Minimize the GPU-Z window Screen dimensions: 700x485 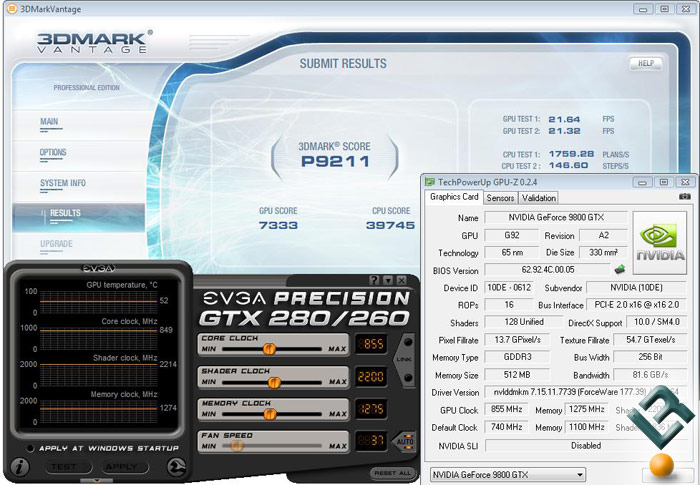[x=642, y=182]
